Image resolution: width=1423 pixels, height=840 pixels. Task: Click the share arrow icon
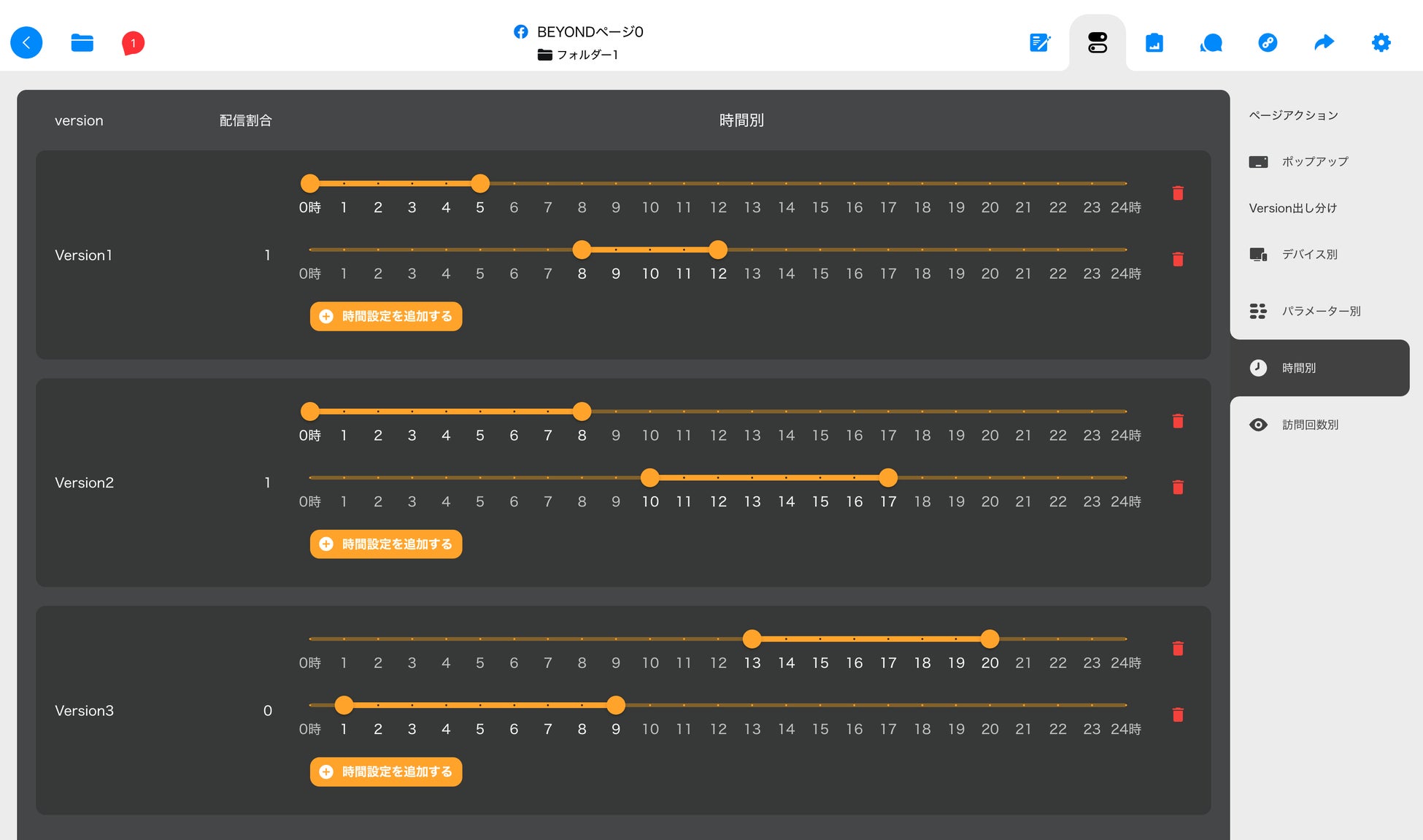(1324, 42)
